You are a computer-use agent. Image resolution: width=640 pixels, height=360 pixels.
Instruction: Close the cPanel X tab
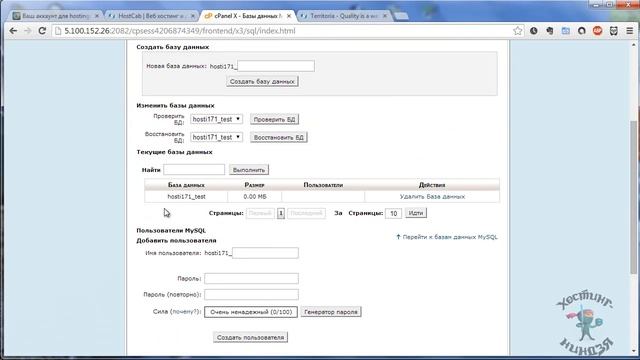pyautogui.click(x=289, y=16)
